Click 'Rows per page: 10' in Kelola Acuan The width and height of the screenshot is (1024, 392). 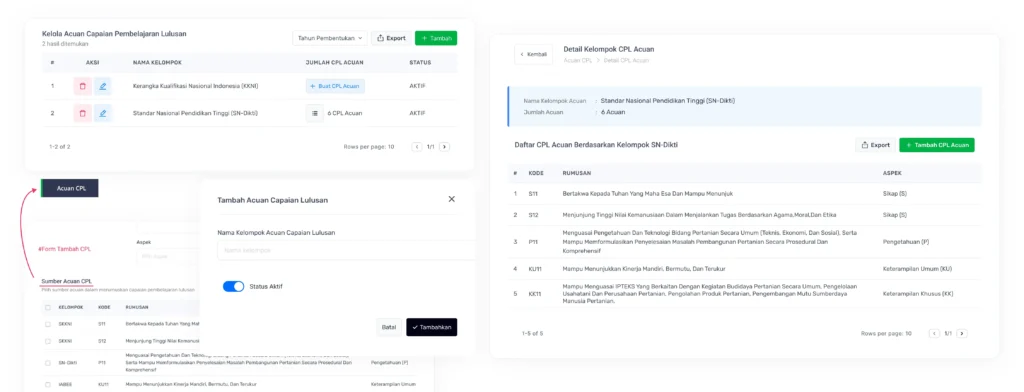click(x=368, y=147)
